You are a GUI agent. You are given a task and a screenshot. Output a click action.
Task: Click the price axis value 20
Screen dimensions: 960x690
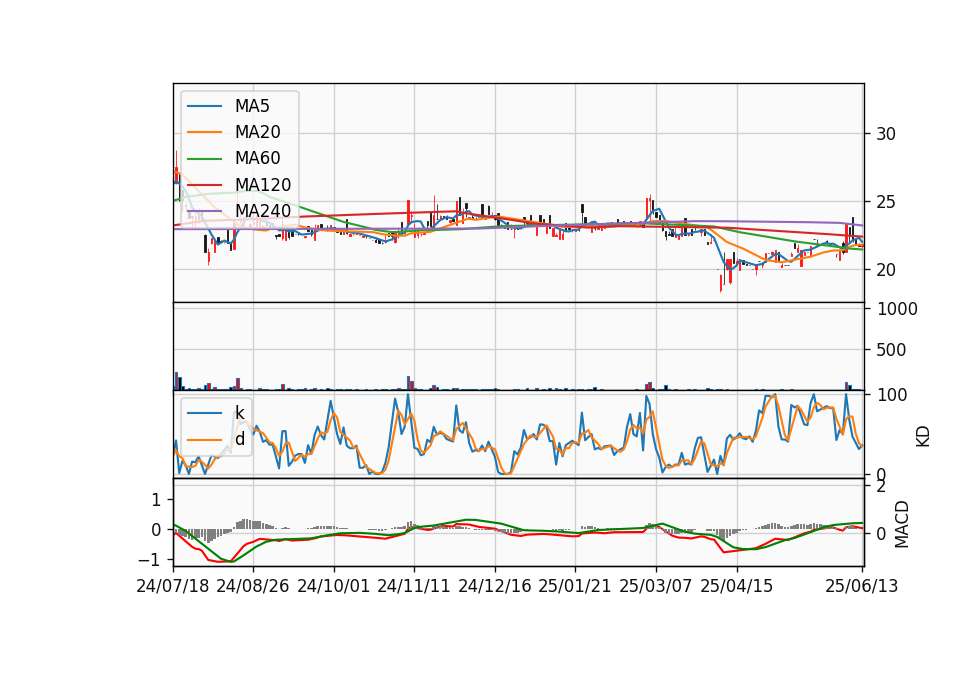(885, 270)
